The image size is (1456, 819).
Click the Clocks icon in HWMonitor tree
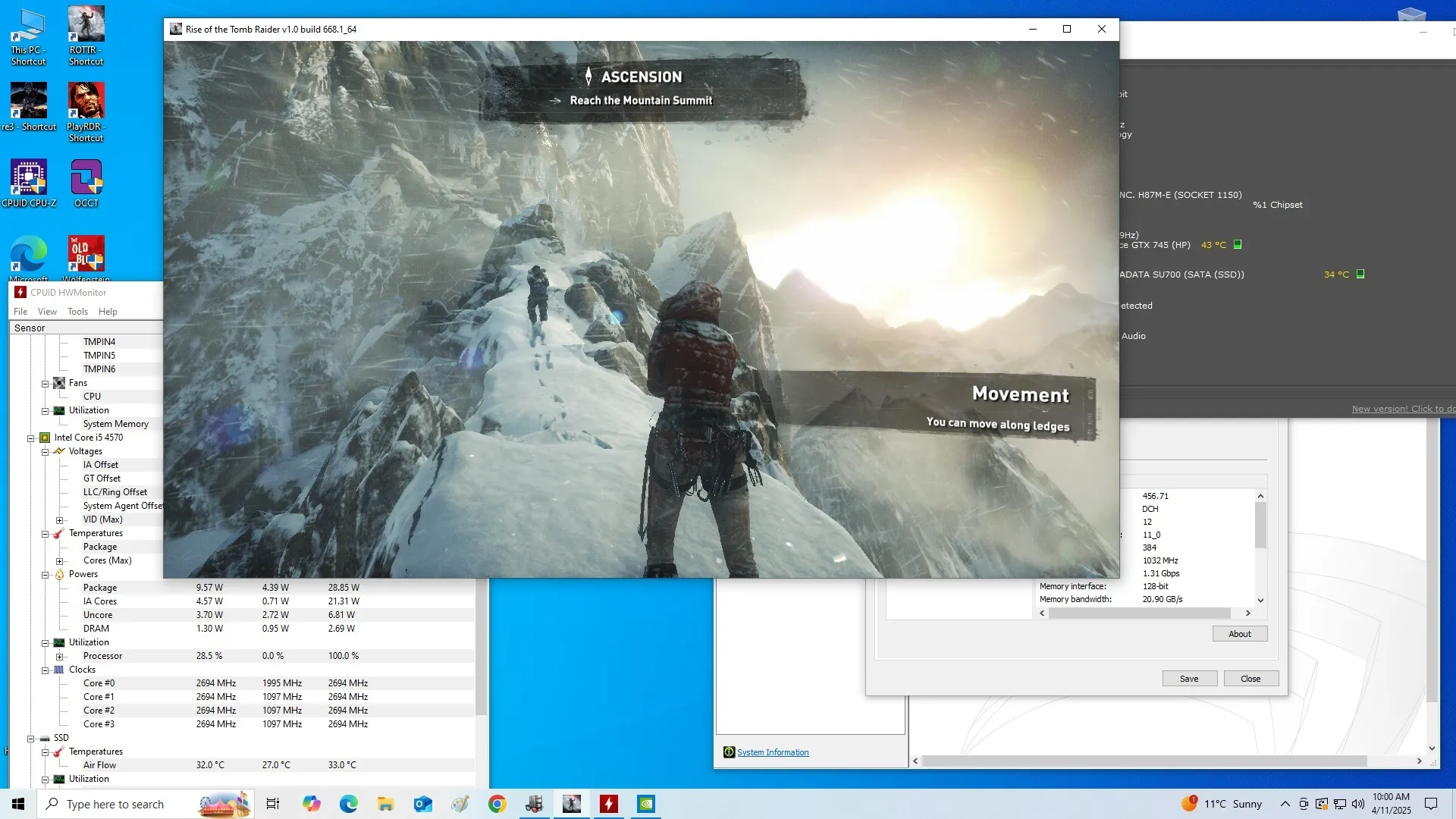[x=59, y=670]
